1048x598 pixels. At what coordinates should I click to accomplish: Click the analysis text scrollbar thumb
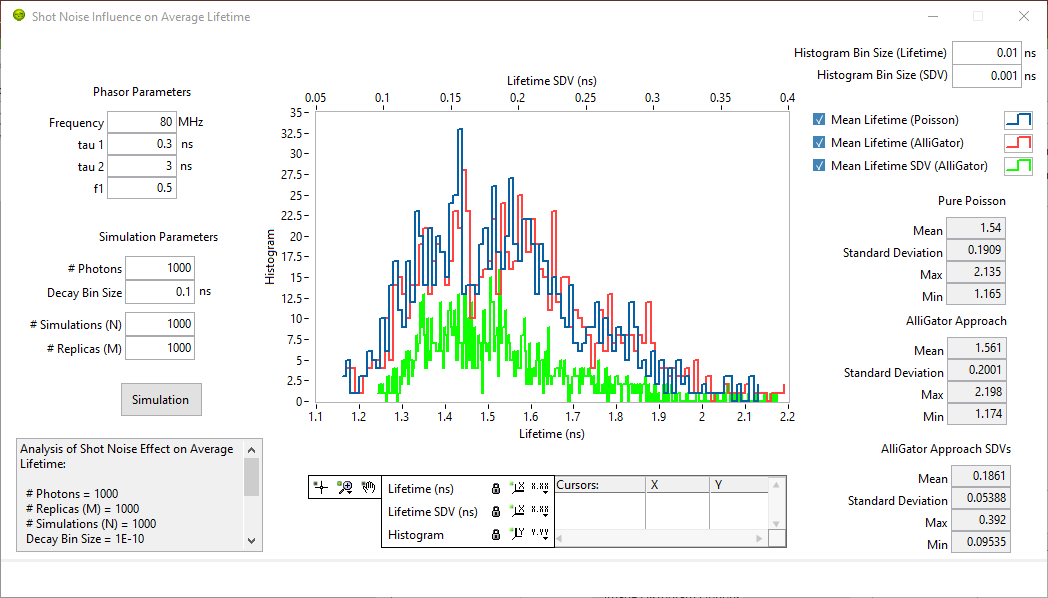(251, 476)
